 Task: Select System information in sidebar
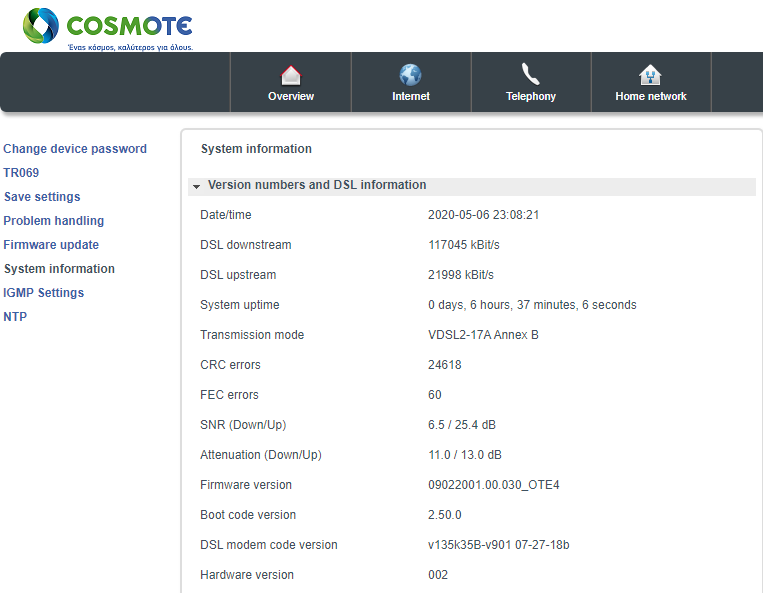59,269
